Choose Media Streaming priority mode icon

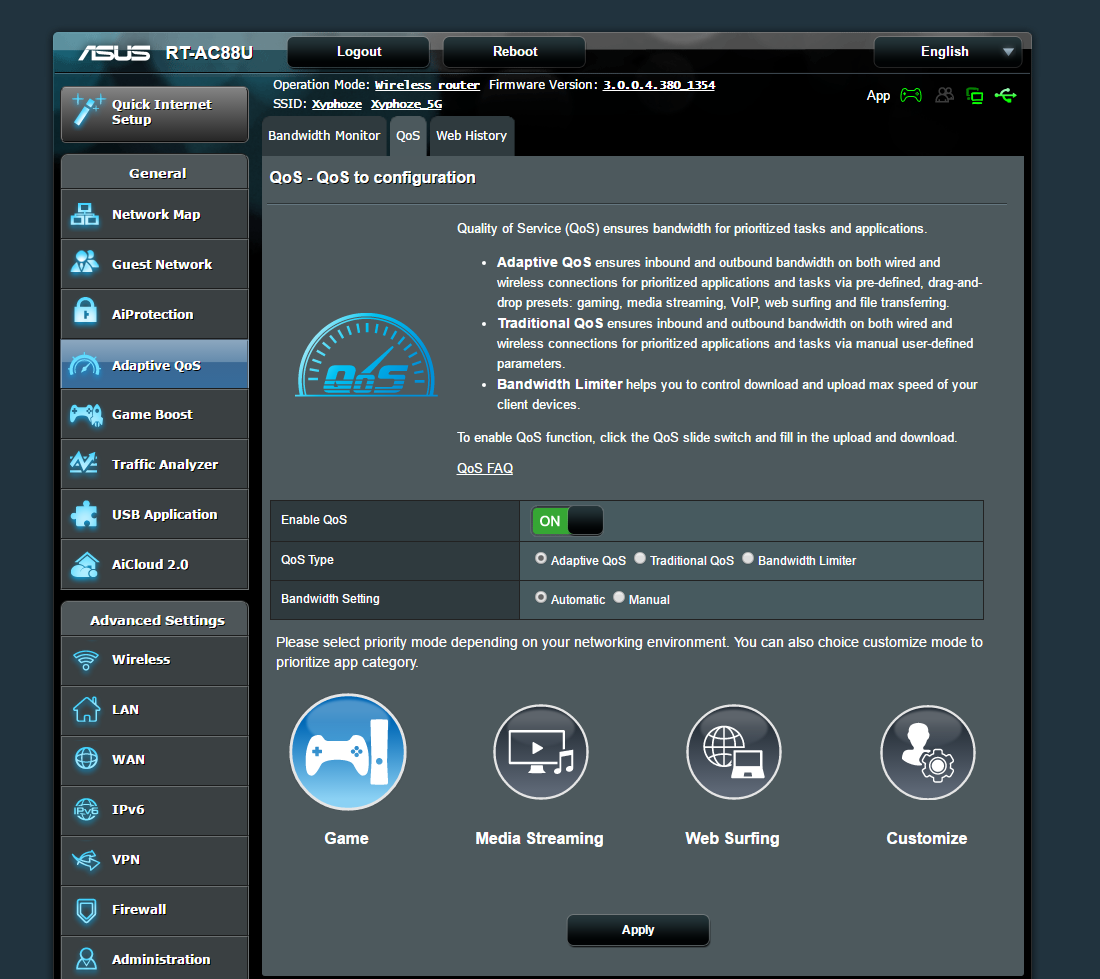pos(540,752)
